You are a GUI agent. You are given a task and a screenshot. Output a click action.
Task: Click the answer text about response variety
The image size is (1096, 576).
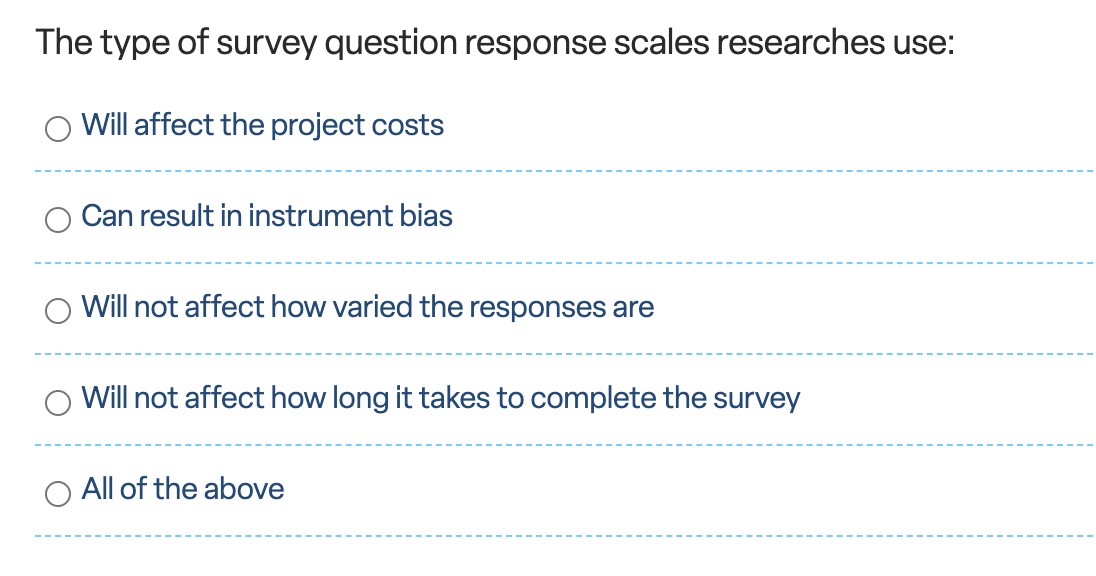pyautogui.click(x=367, y=307)
